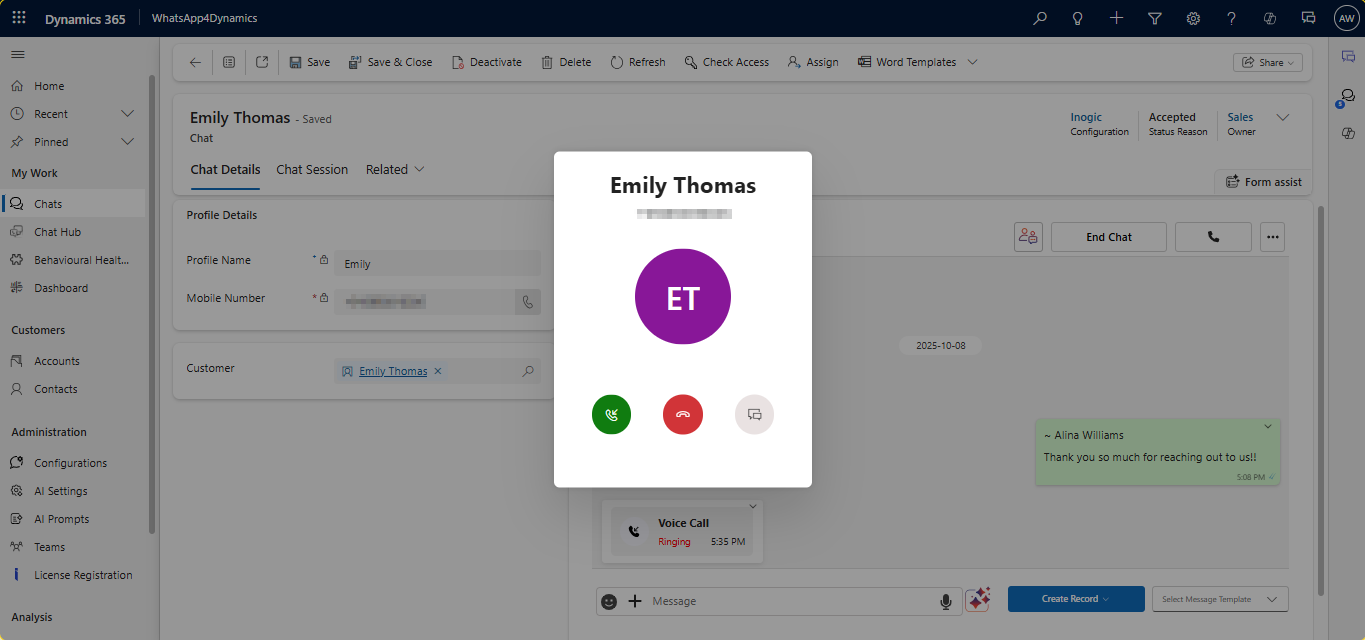The width and height of the screenshot is (1365, 640).
Task: Click the gray message reply icon
Action: (755, 414)
